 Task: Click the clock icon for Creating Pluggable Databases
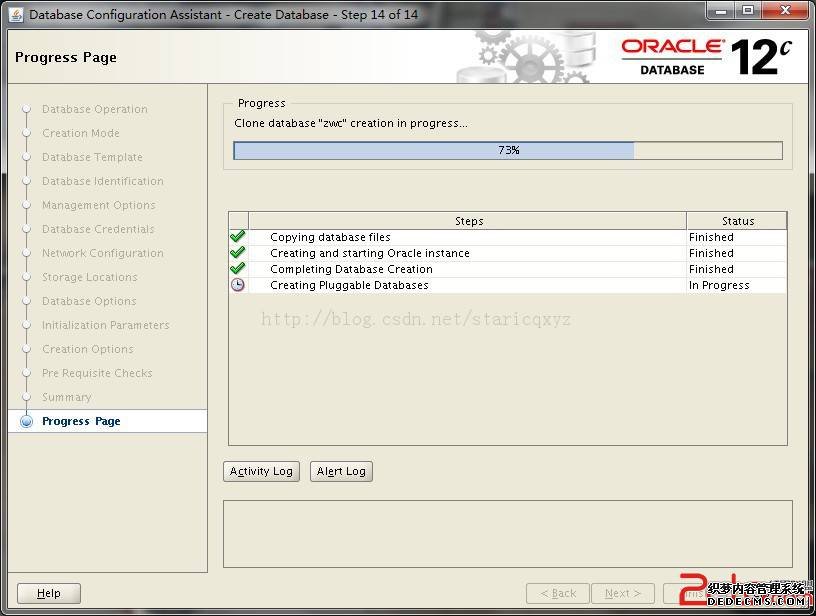click(x=237, y=285)
